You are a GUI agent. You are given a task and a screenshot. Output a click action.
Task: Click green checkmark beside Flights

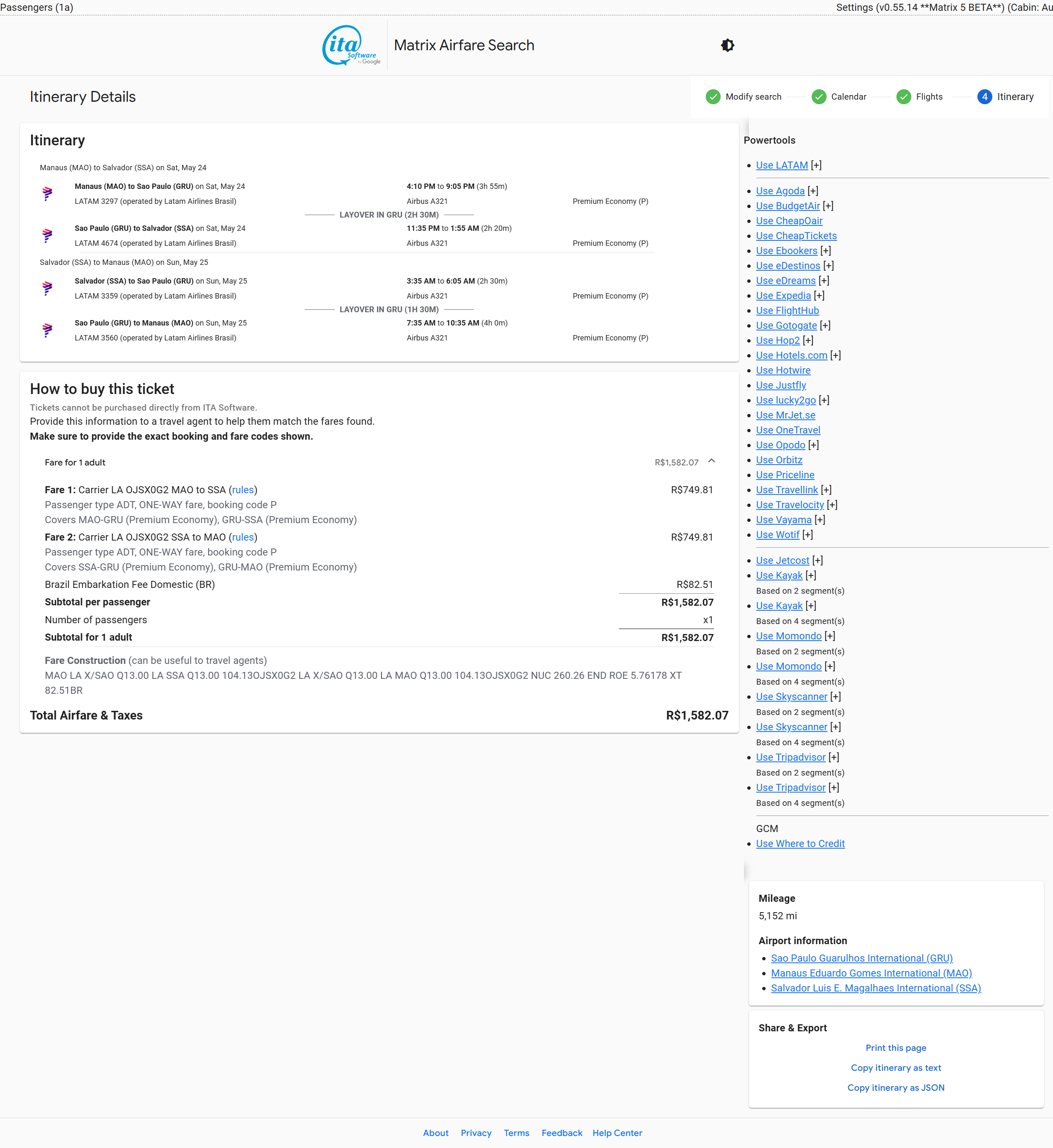pos(904,97)
